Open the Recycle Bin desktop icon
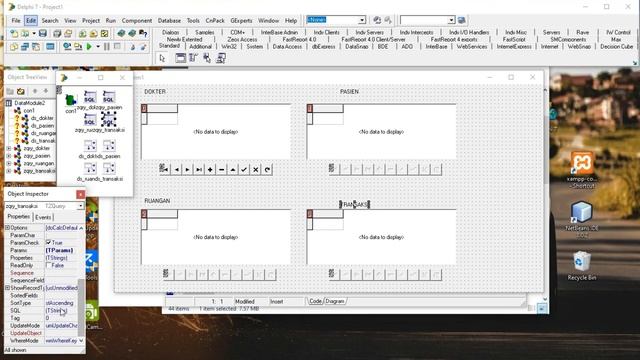The height and width of the screenshot is (360, 640). point(582,266)
